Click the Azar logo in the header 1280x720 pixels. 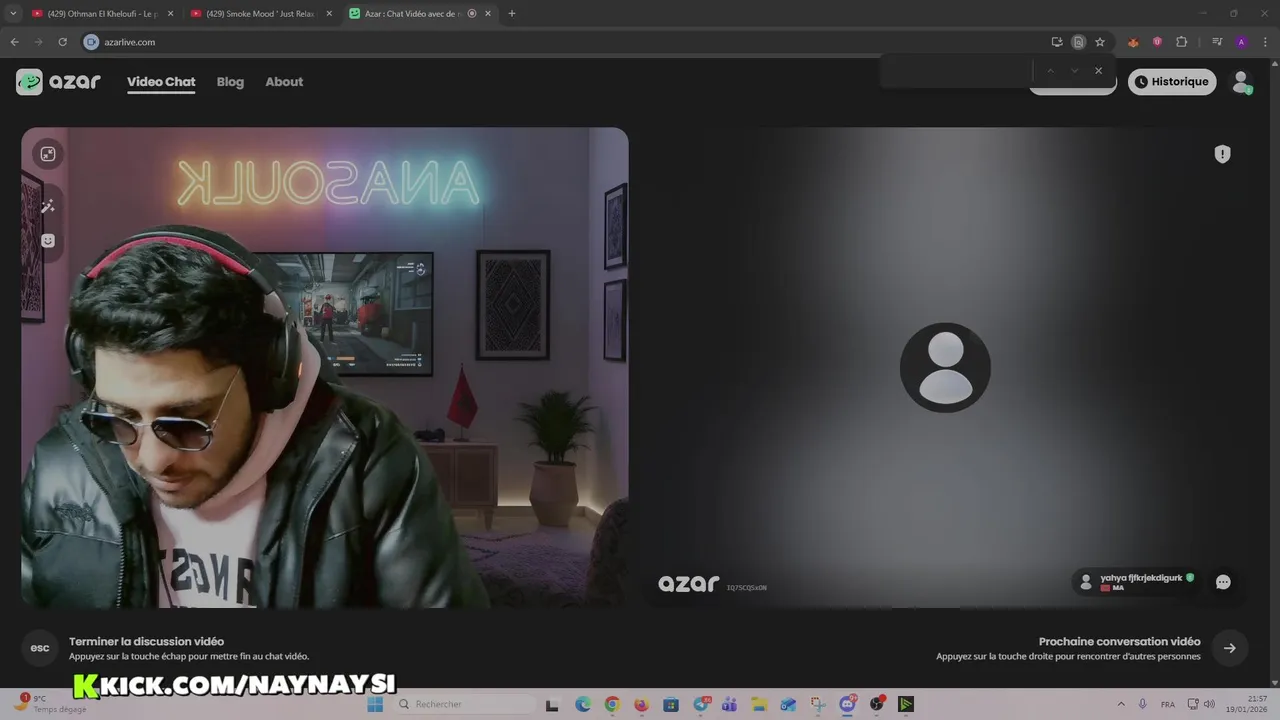point(58,82)
